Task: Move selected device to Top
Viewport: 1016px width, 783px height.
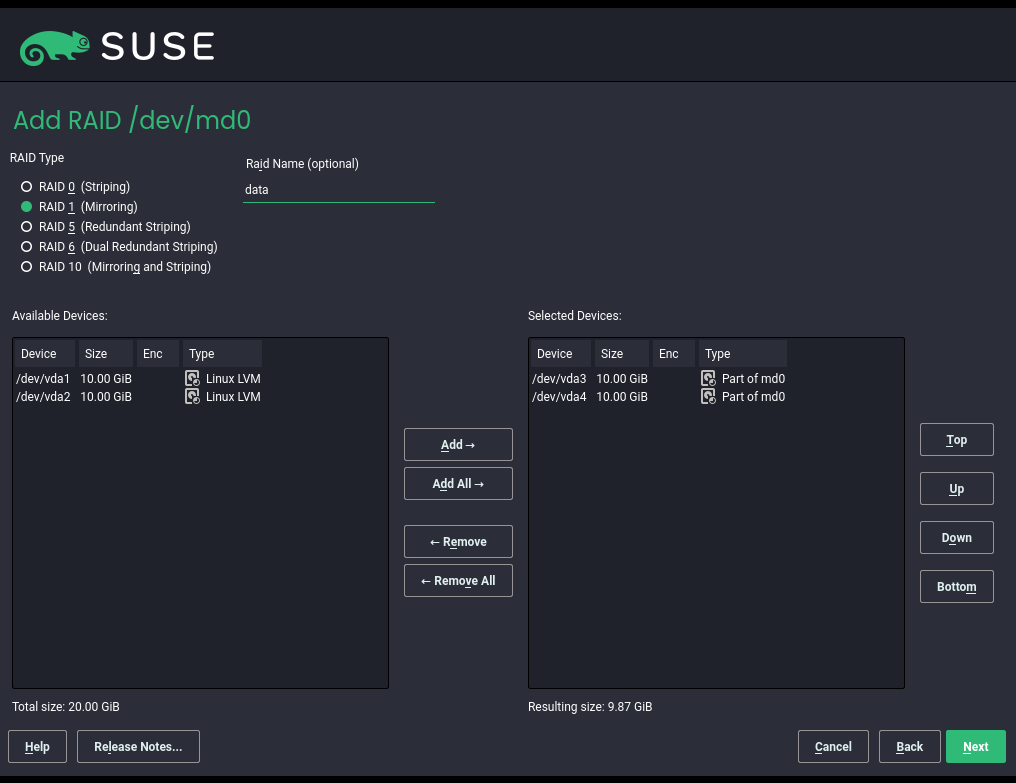Action: coord(956,440)
